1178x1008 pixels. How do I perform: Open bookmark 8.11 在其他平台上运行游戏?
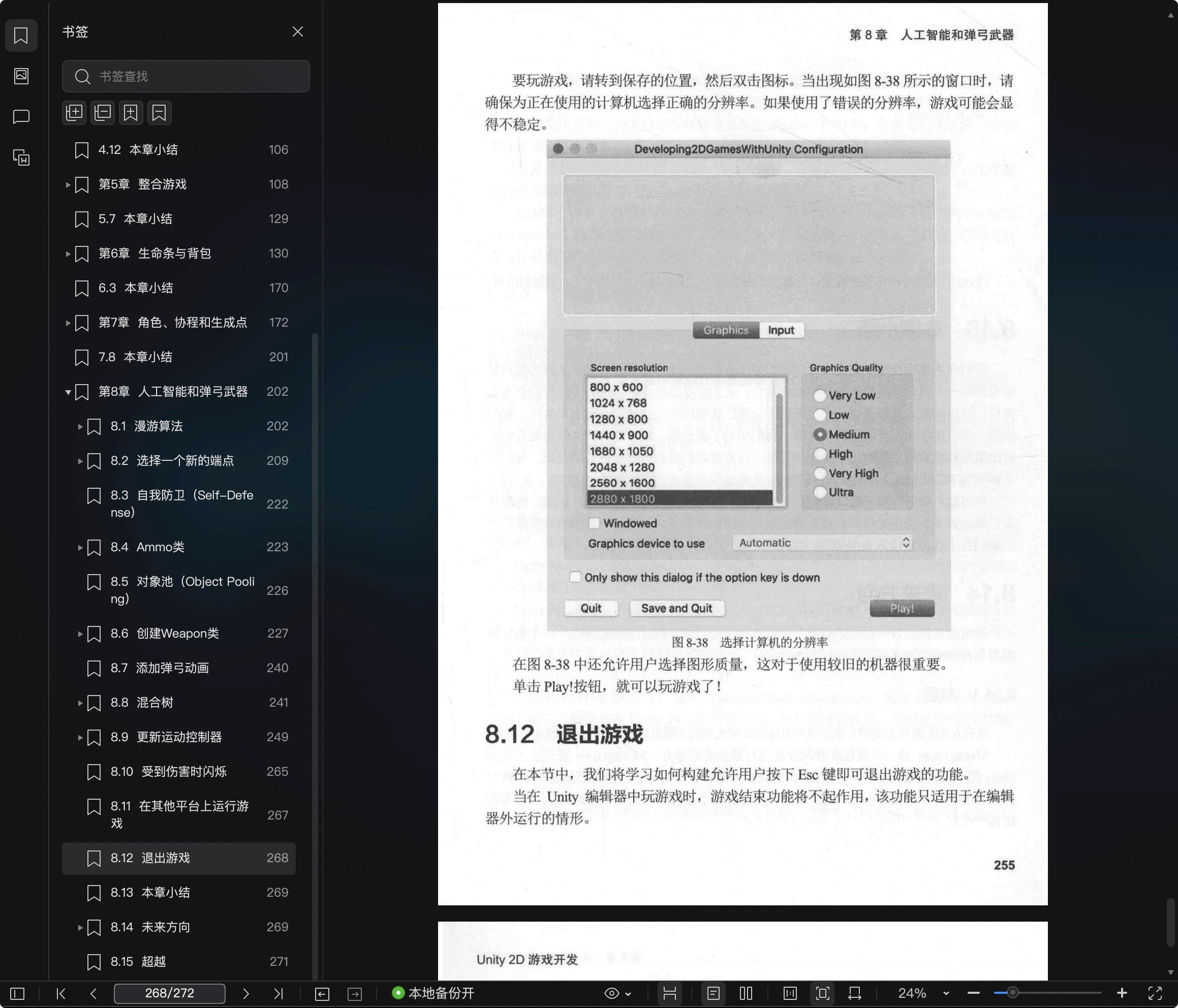pyautogui.click(x=178, y=815)
